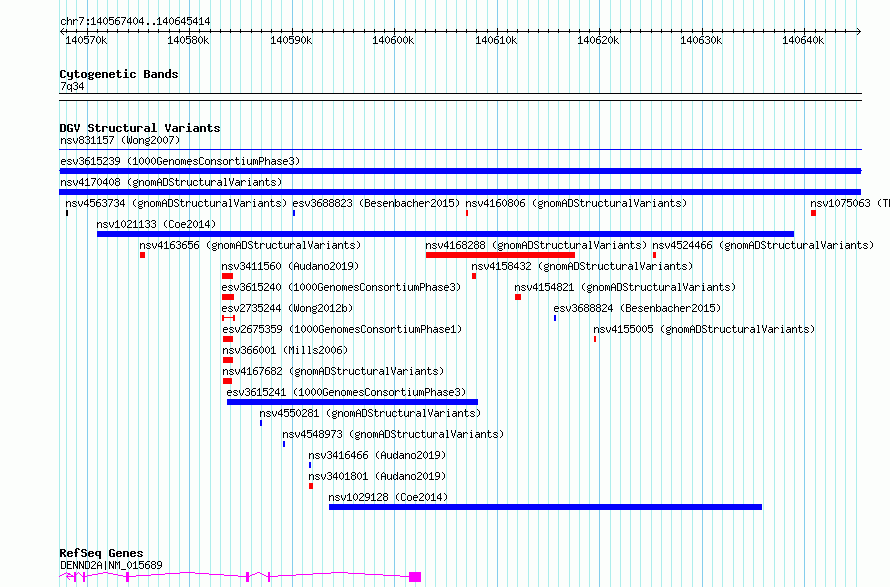Click the nsv1075063 red variant marker

tap(813, 213)
